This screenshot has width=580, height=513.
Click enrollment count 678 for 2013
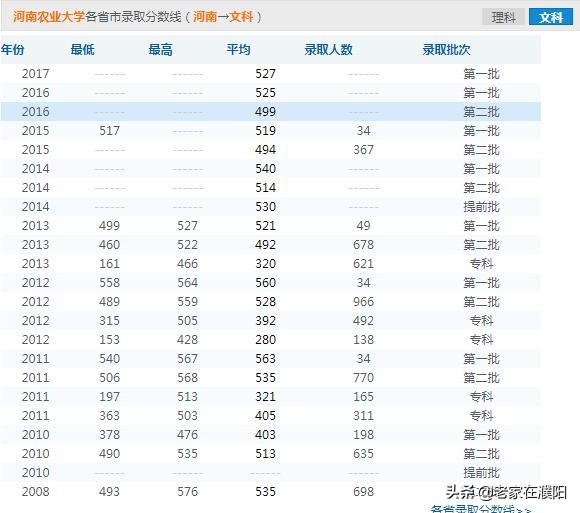pos(364,244)
